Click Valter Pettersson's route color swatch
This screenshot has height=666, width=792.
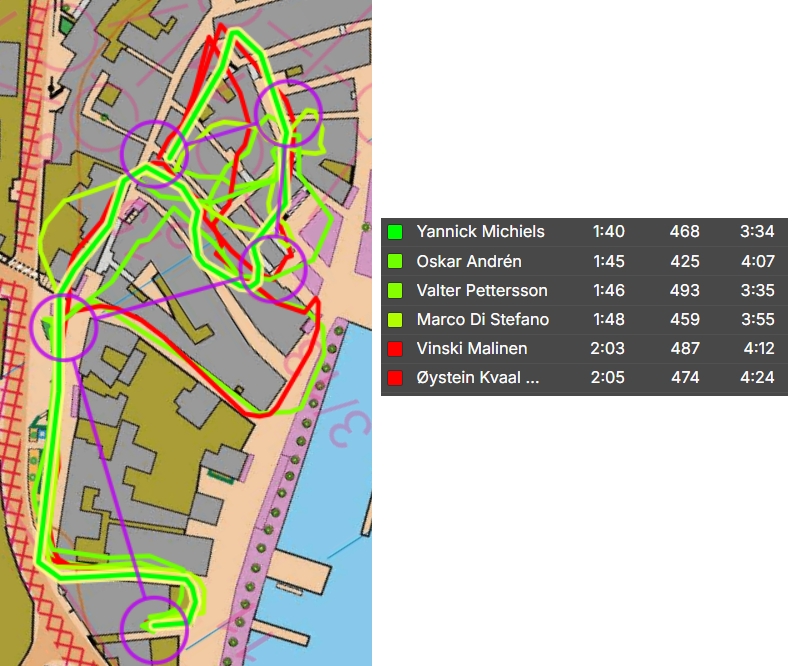pos(395,291)
